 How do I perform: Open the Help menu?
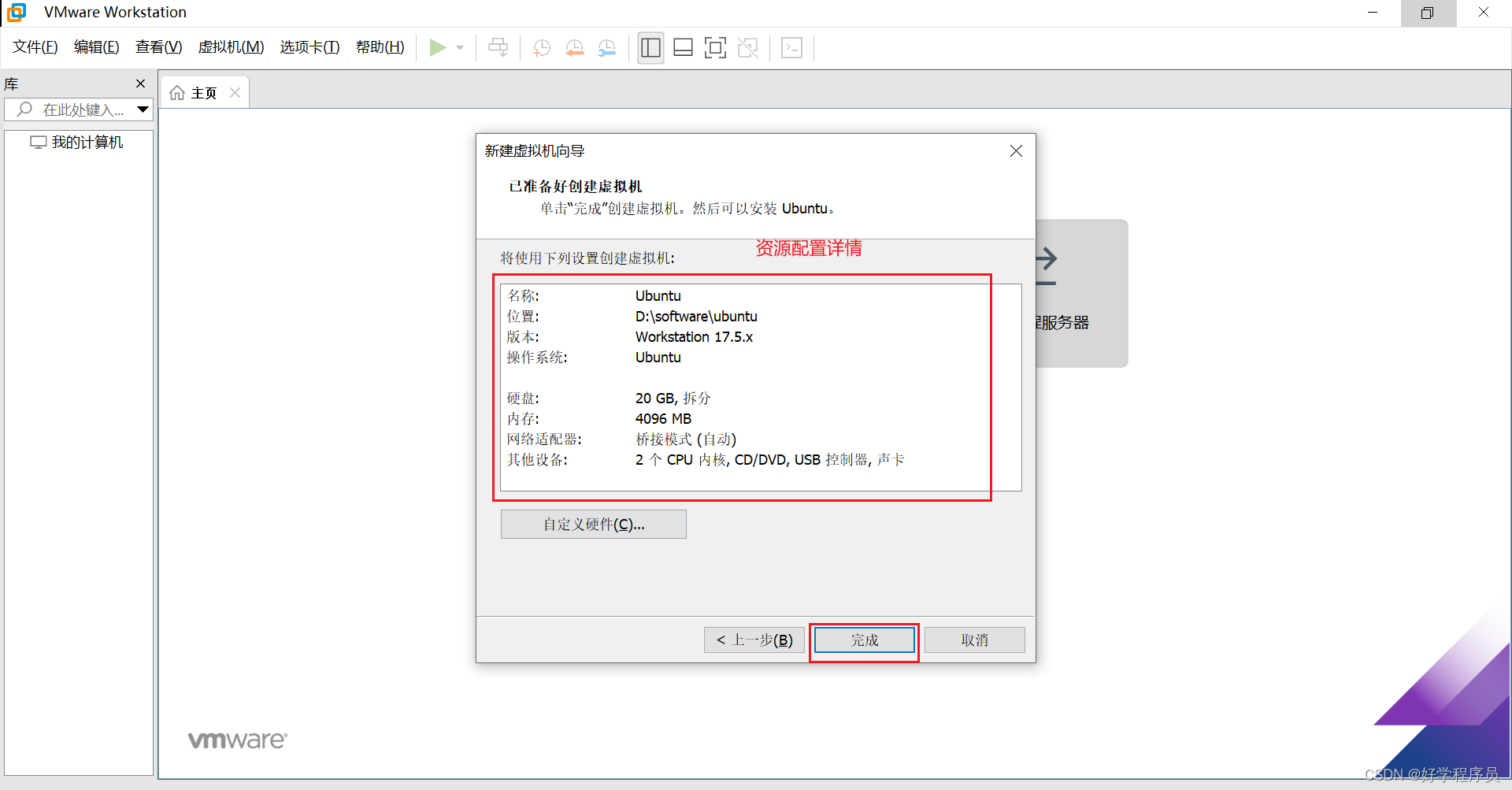(x=380, y=47)
